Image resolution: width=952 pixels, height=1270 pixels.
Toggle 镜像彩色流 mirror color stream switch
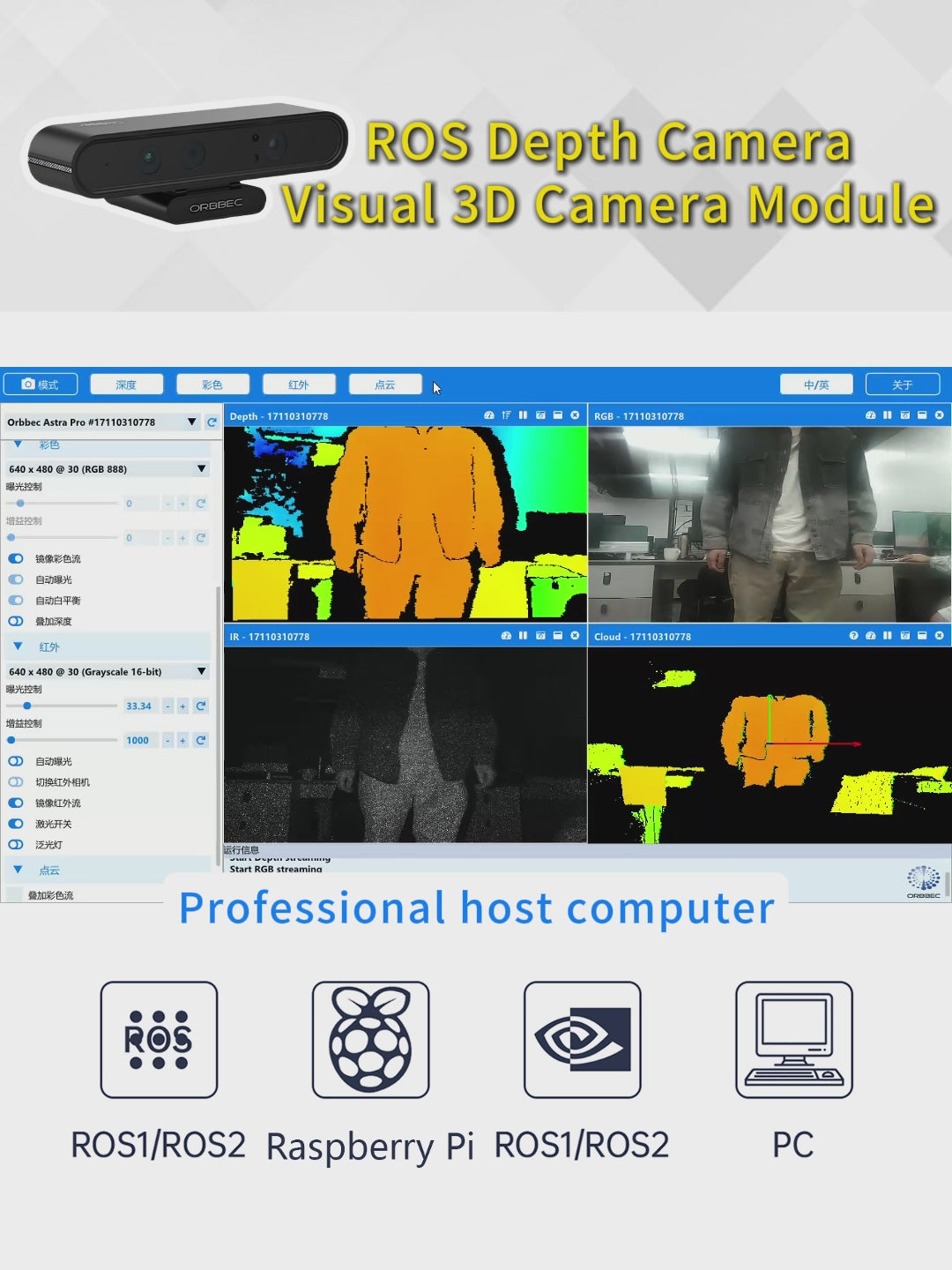pos(16,558)
